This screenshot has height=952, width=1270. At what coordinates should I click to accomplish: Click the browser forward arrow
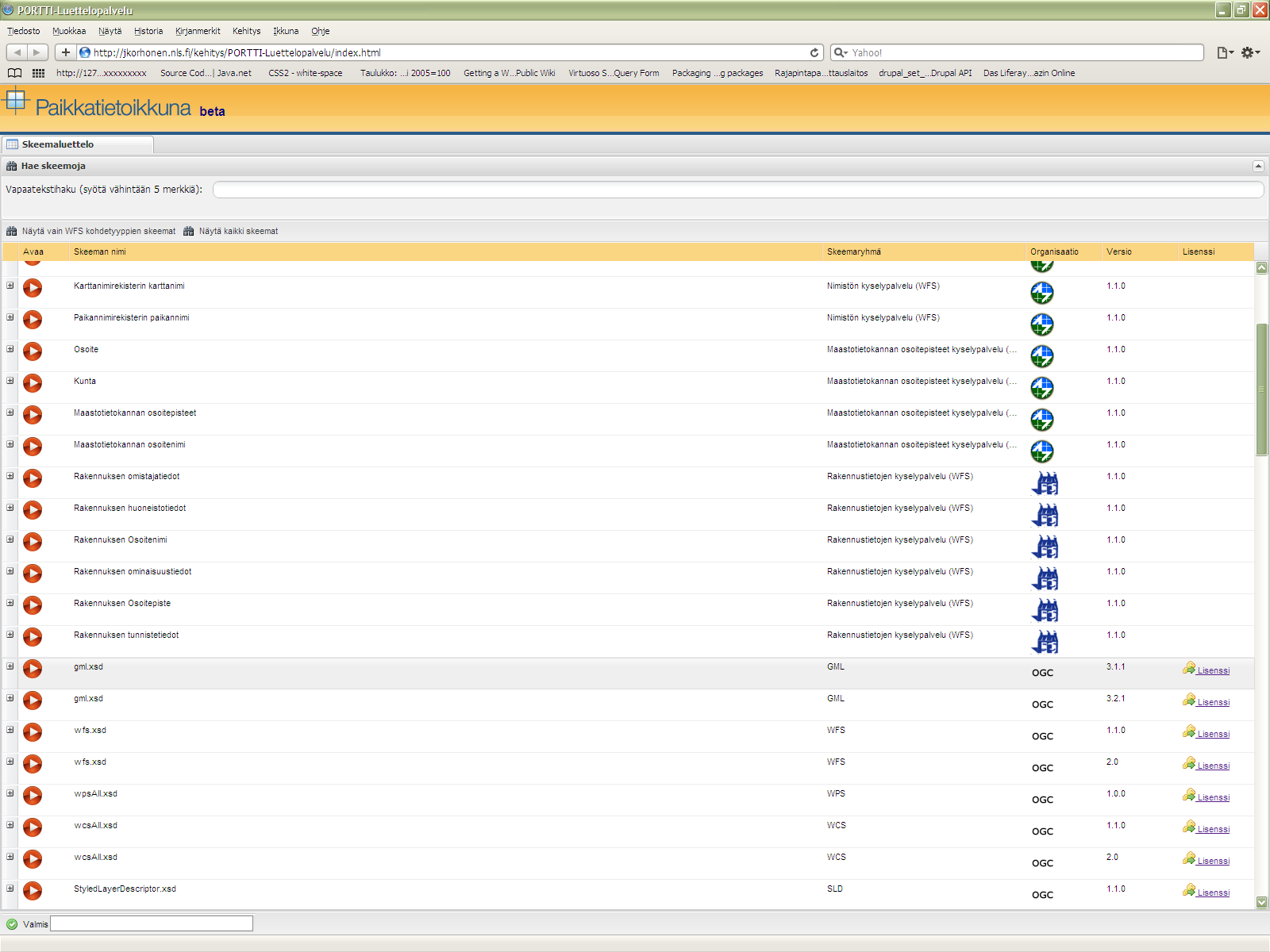[37, 52]
